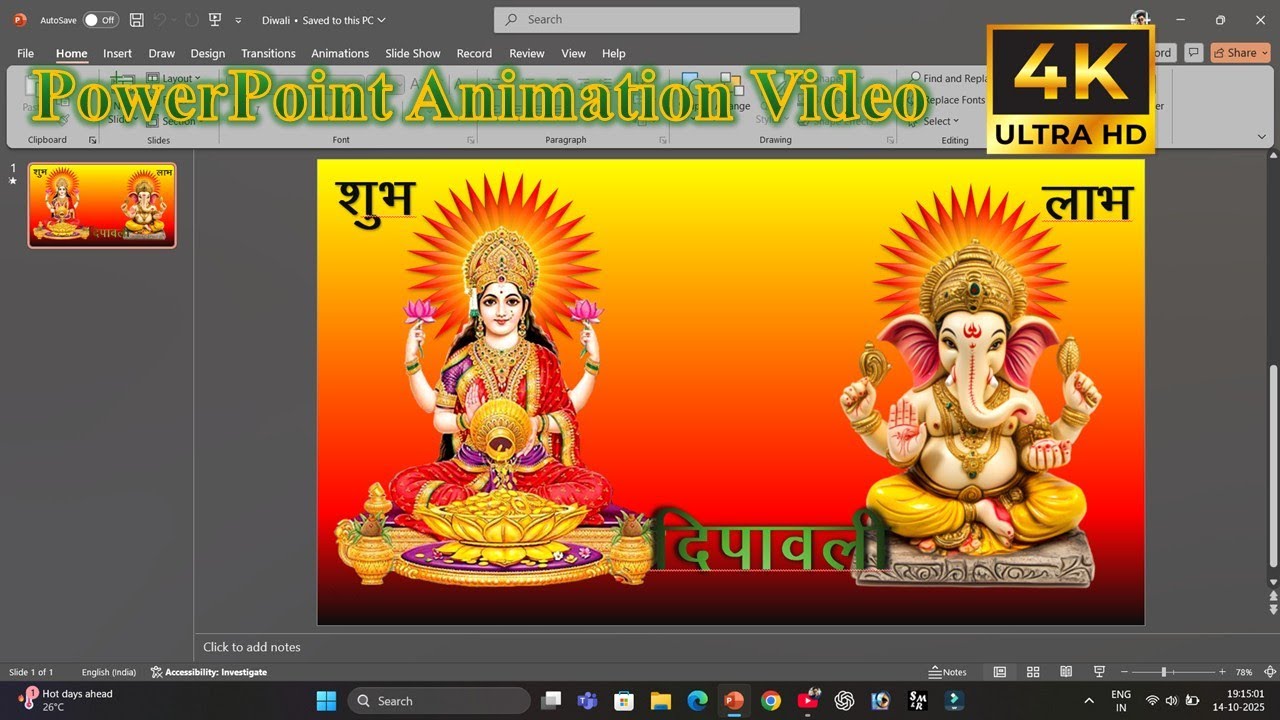
Task: Click the zoom in plus button
Action: point(1223,672)
